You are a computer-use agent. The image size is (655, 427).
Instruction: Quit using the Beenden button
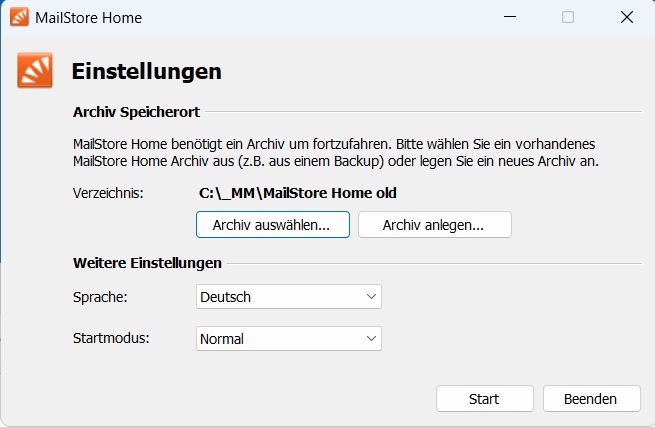point(592,399)
